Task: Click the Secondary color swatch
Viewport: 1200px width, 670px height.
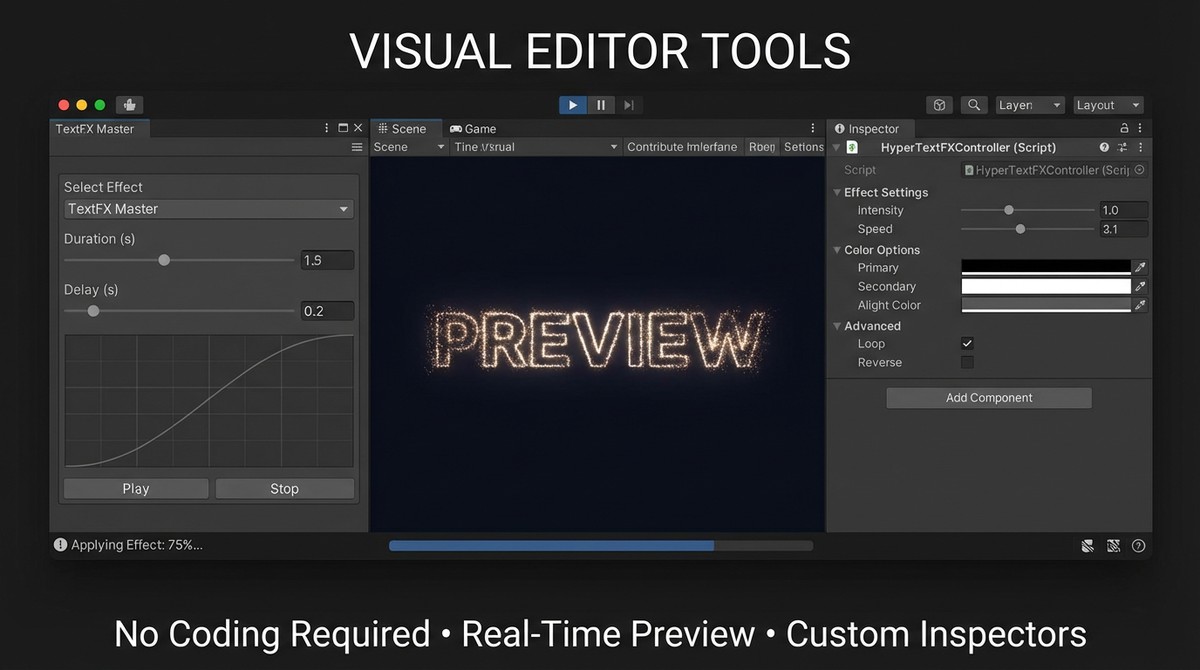Action: 1043,286
